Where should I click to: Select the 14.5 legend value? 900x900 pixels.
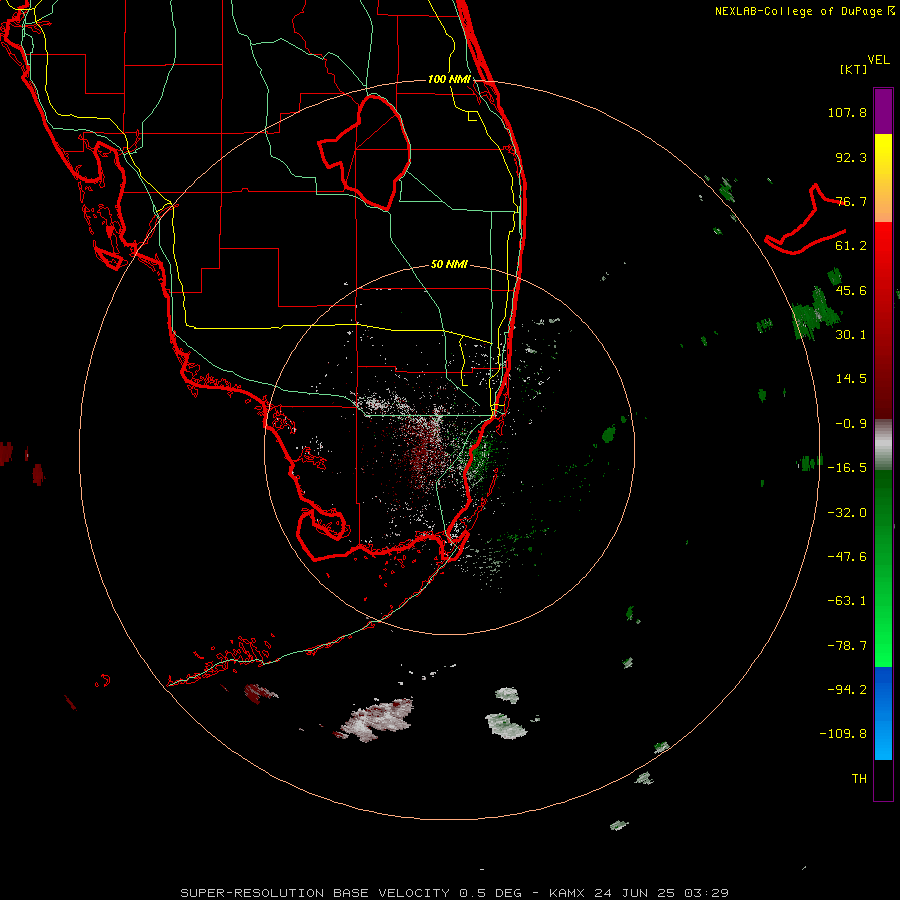point(851,379)
